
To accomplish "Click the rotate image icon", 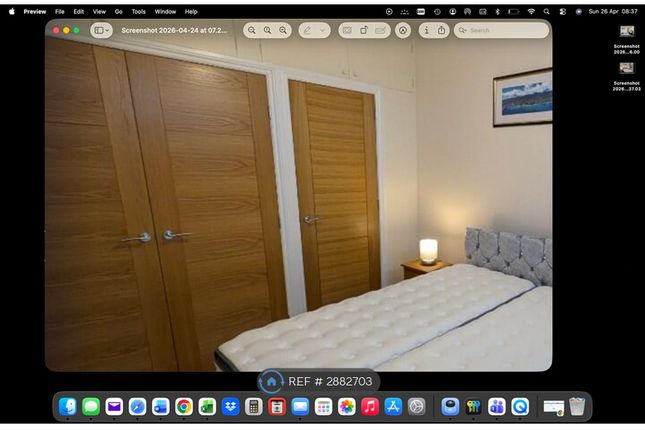I will pos(364,30).
